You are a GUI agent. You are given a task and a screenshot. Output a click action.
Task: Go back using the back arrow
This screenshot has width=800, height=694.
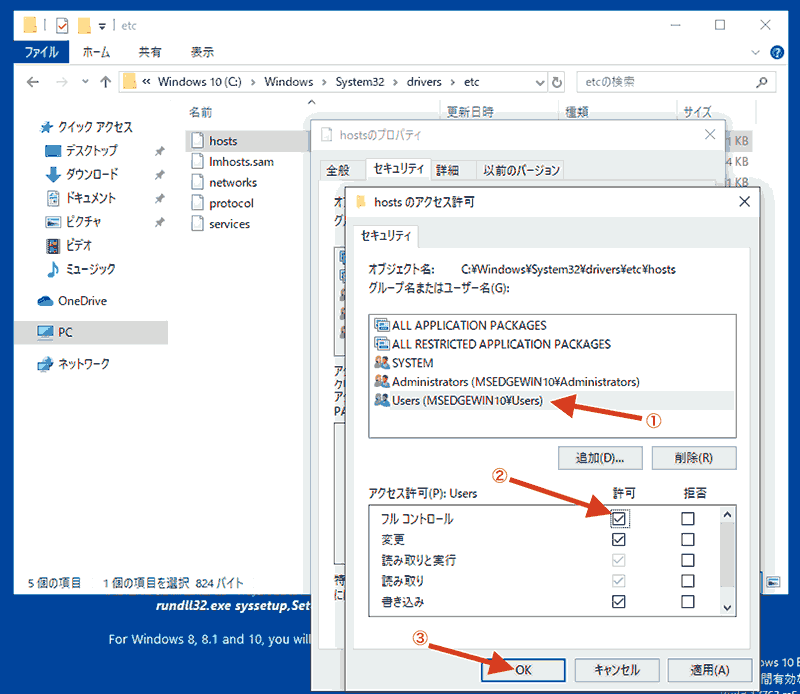pyautogui.click(x=32, y=82)
